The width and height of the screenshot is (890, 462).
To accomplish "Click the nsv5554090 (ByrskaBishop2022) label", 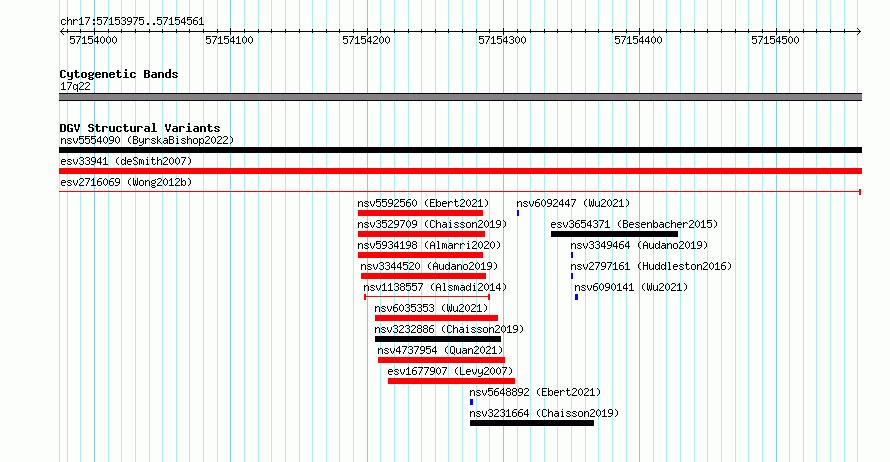I will point(147,140).
